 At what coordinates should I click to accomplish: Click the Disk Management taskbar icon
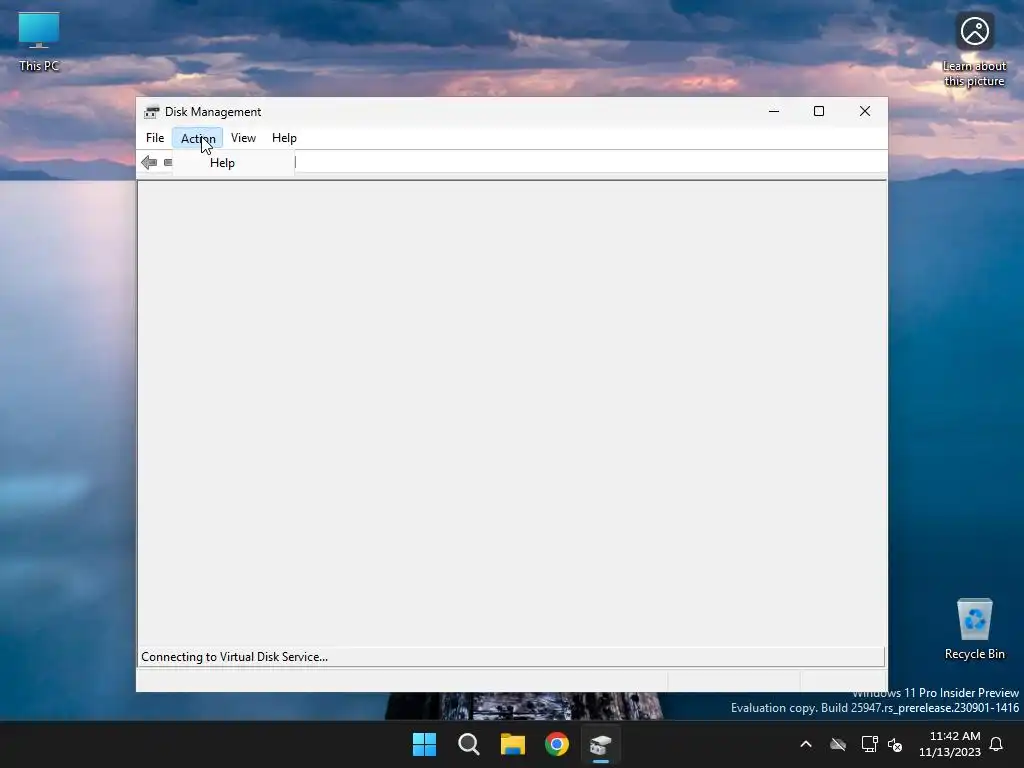coord(601,744)
